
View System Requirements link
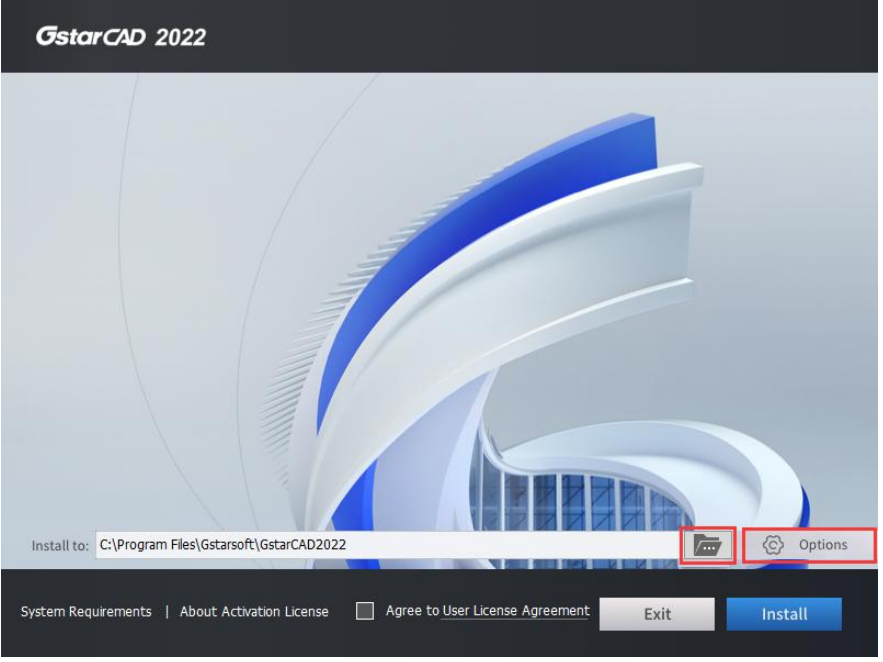coord(87,614)
